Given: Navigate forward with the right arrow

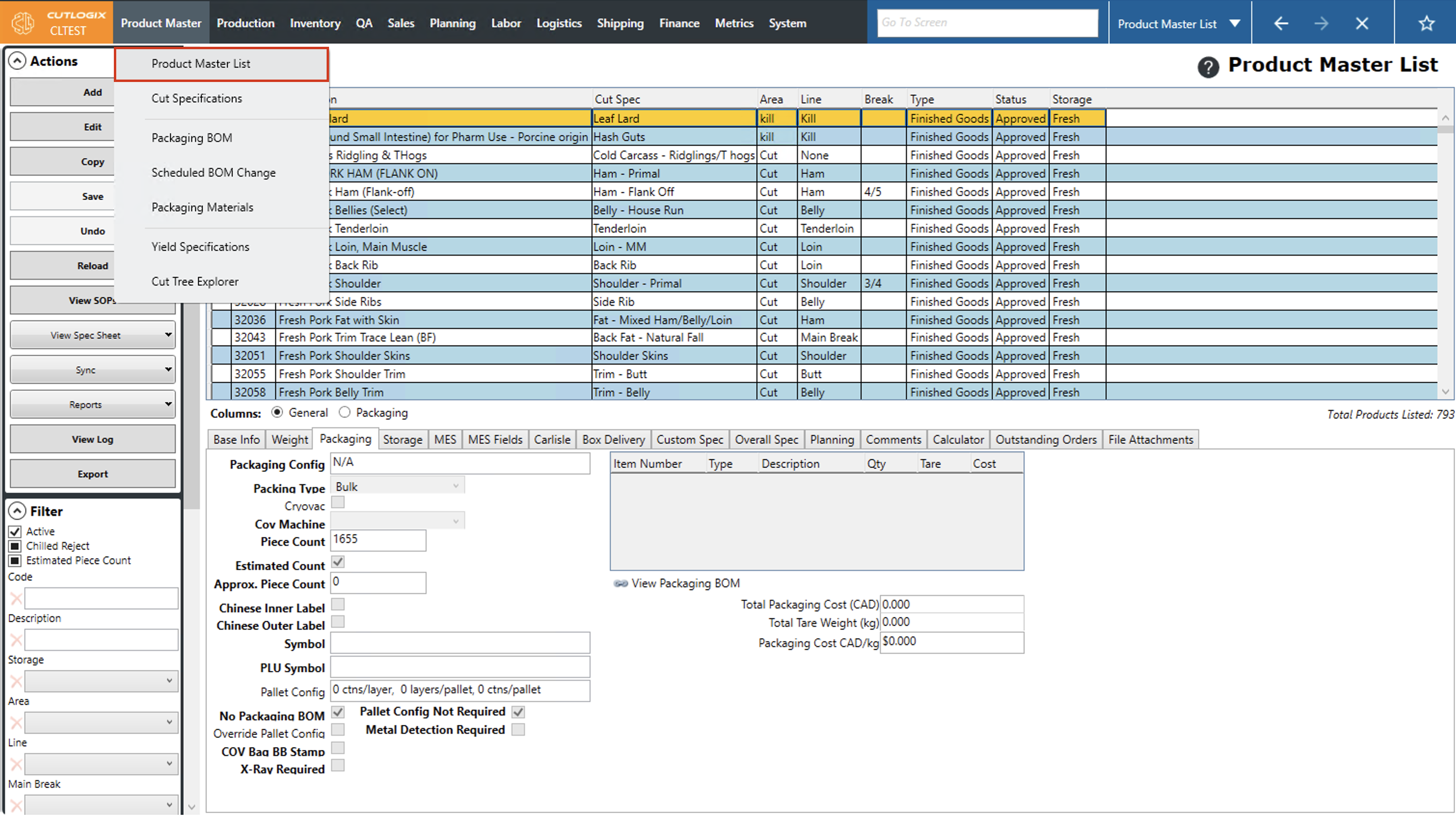Looking at the screenshot, I should point(1321,23).
